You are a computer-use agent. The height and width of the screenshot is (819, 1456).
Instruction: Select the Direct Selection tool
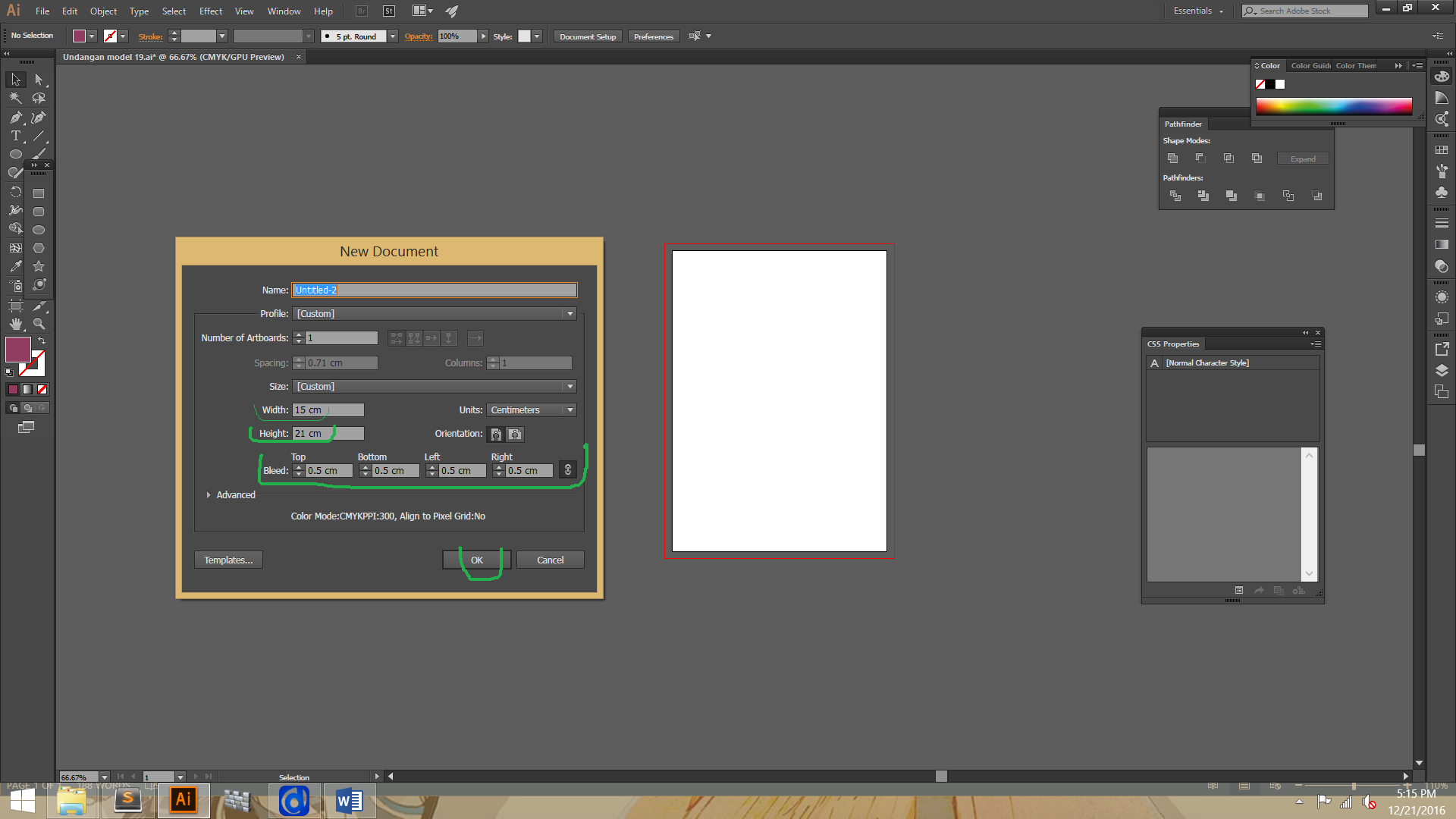point(39,80)
